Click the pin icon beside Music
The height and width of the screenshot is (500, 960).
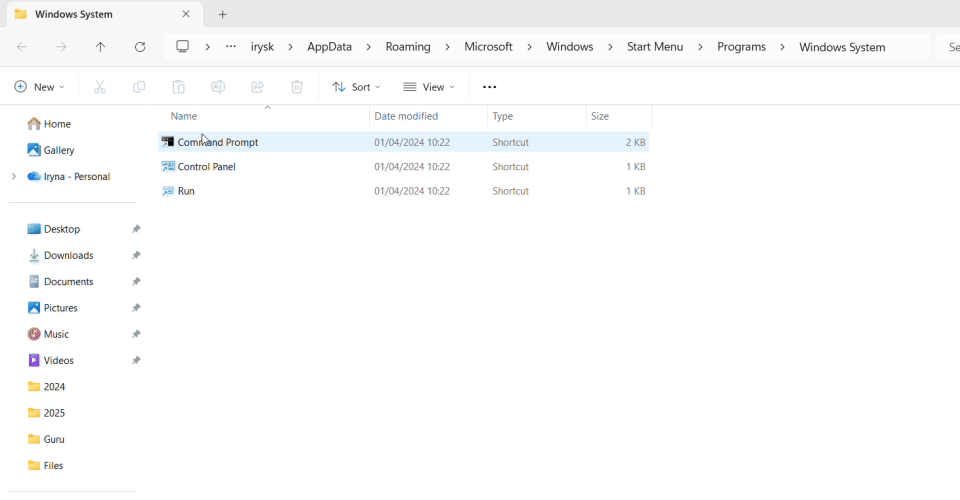pyautogui.click(x=136, y=335)
